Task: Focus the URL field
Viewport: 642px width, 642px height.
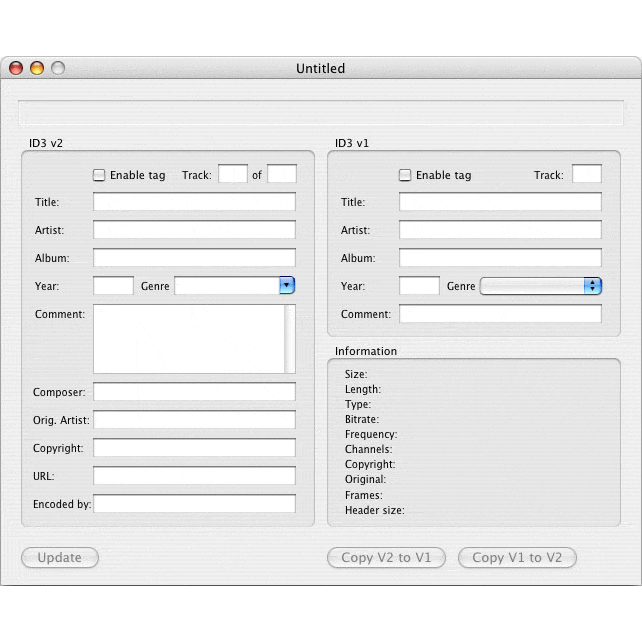Action: [x=194, y=475]
